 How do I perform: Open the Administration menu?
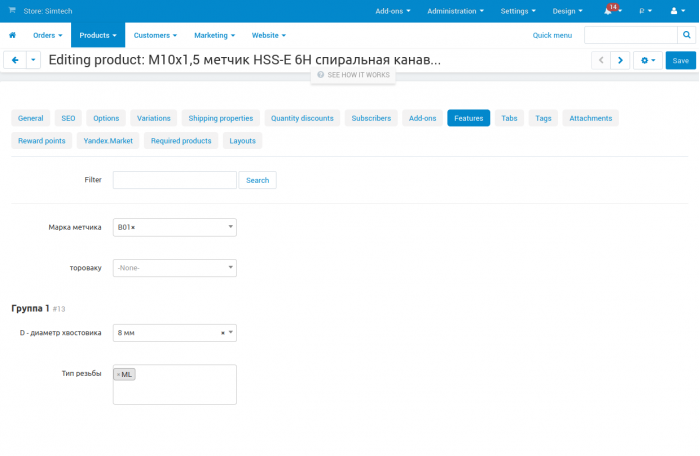455,11
